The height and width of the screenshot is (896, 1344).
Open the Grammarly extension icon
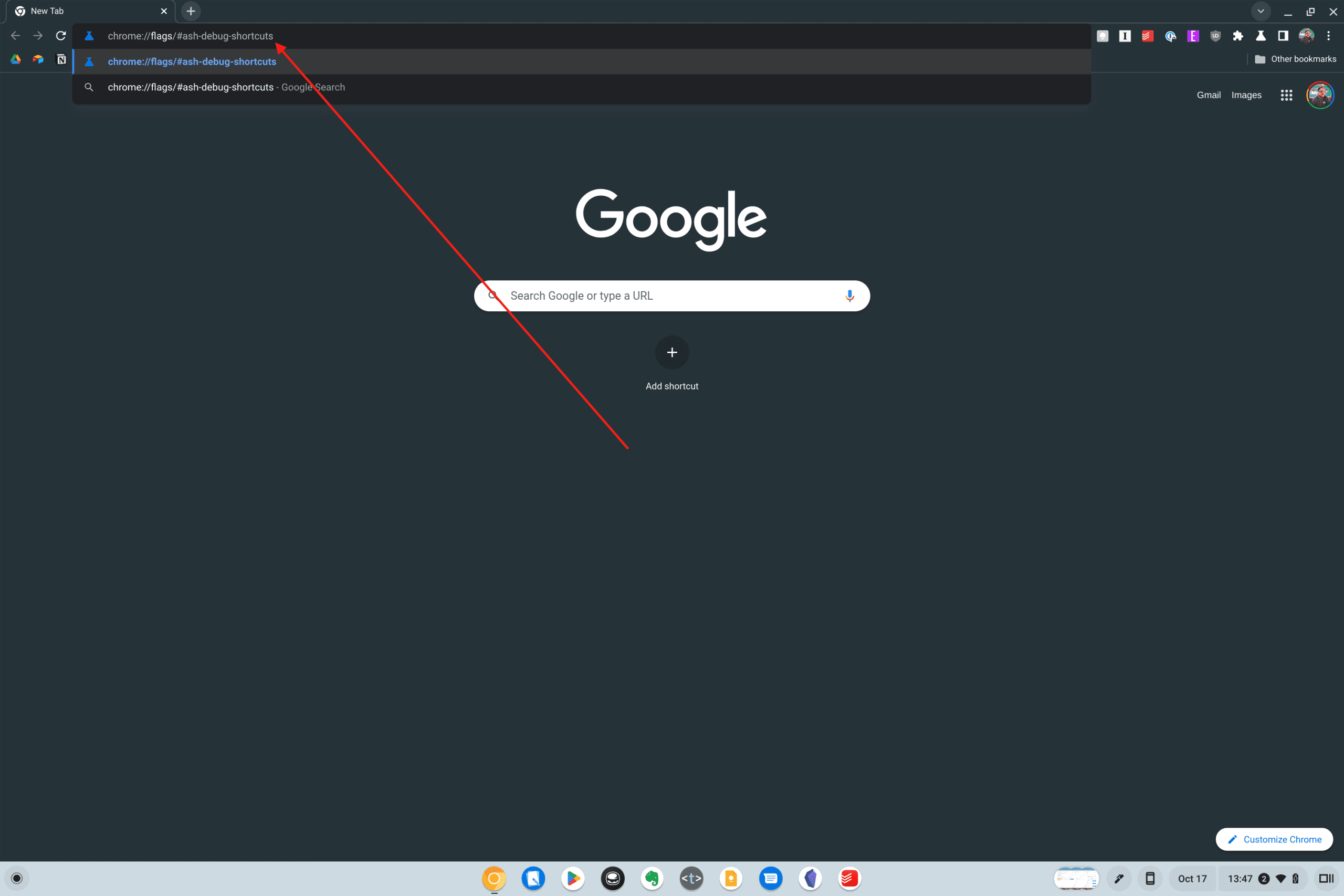click(x=1102, y=36)
